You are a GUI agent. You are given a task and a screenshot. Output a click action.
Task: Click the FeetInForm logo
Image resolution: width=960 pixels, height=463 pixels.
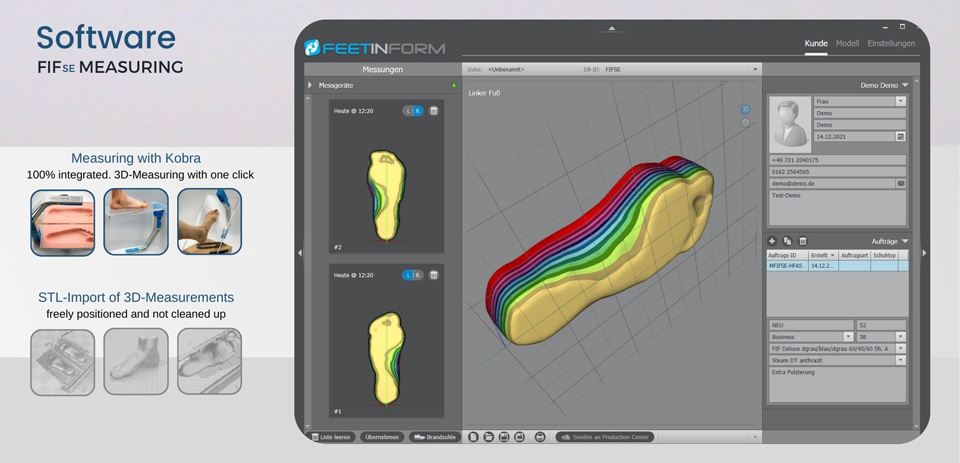[375, 48]
